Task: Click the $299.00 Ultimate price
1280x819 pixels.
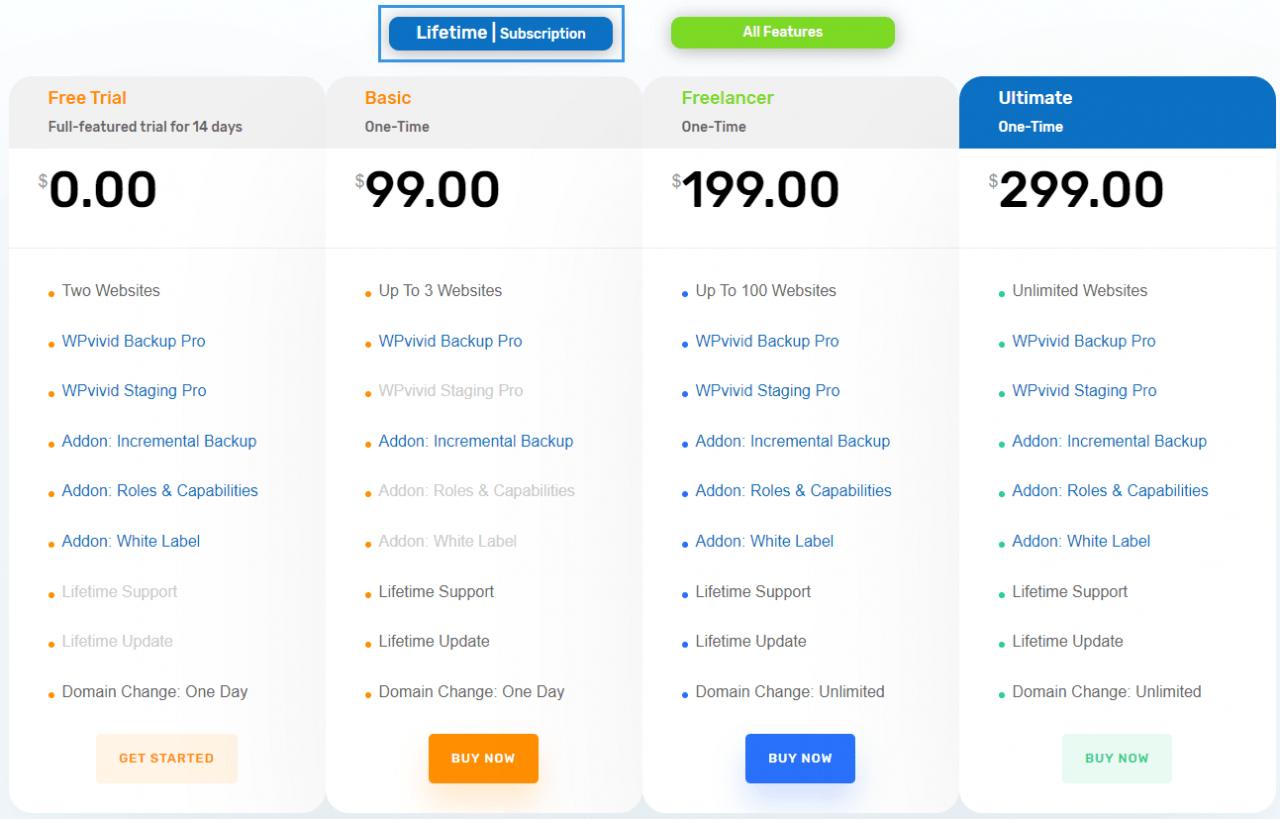Action: click(x=1077, y=190)
